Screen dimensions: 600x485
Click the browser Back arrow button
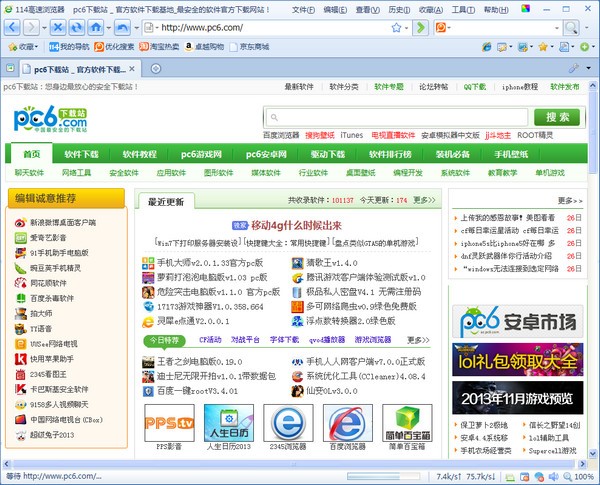pyautogui.click(x=12, y=27)
